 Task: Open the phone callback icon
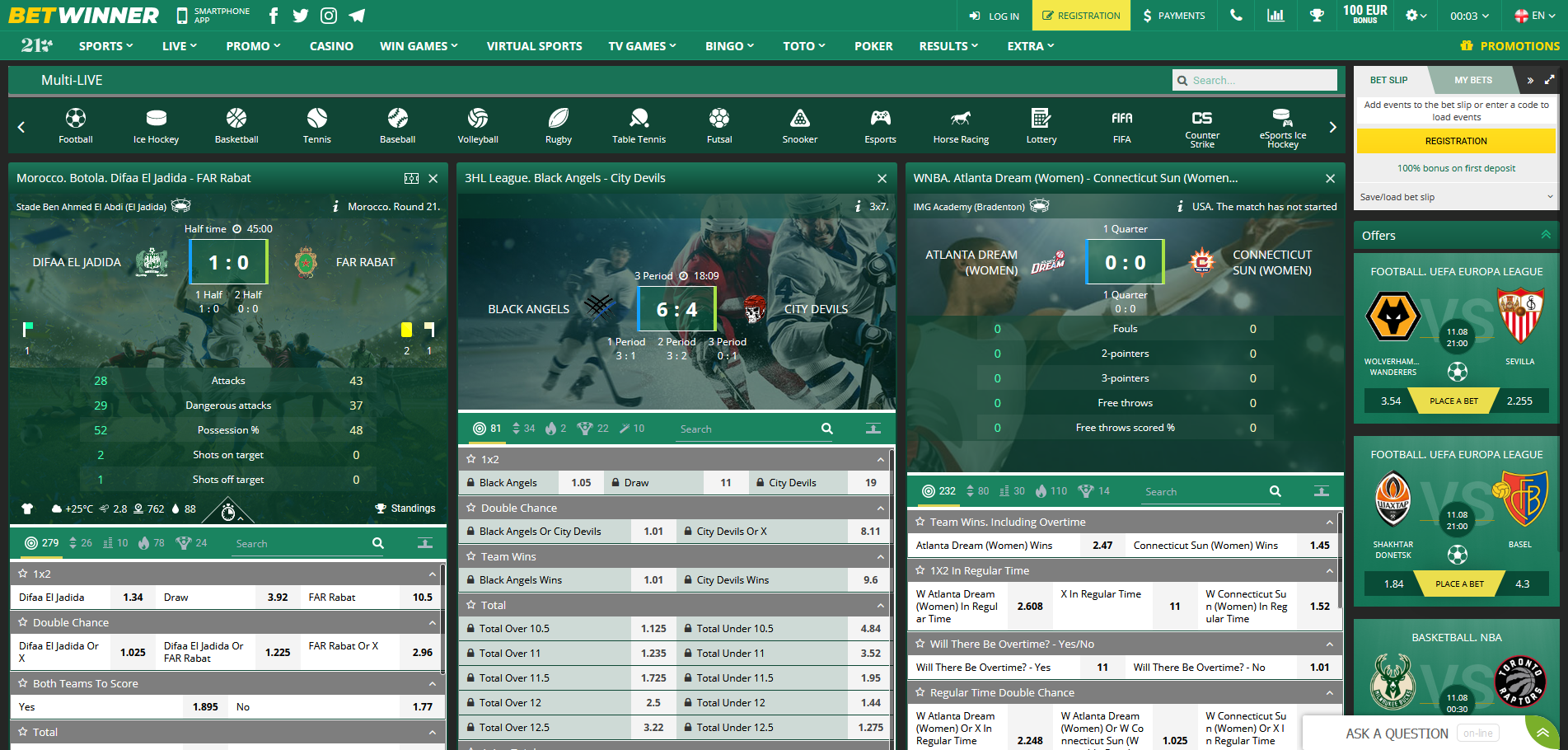1236,16
